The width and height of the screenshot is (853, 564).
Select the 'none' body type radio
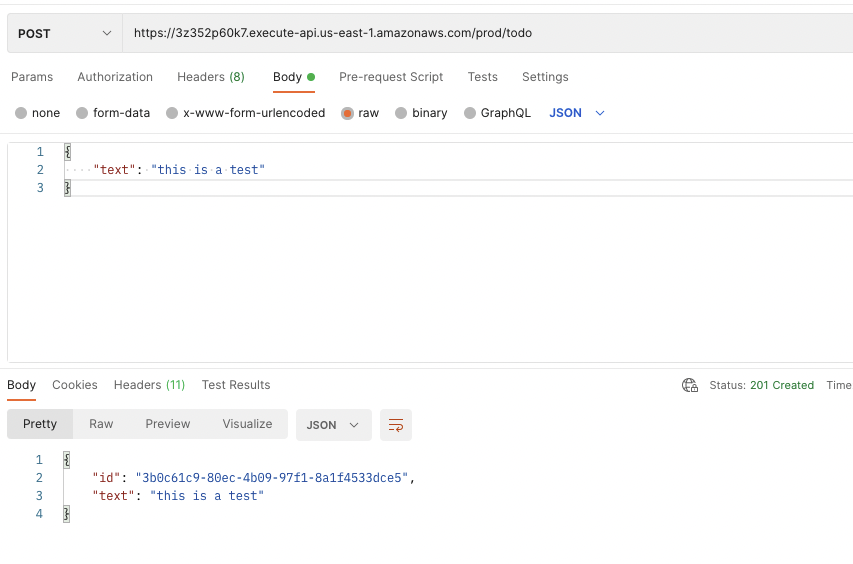[x=21, y=113]
